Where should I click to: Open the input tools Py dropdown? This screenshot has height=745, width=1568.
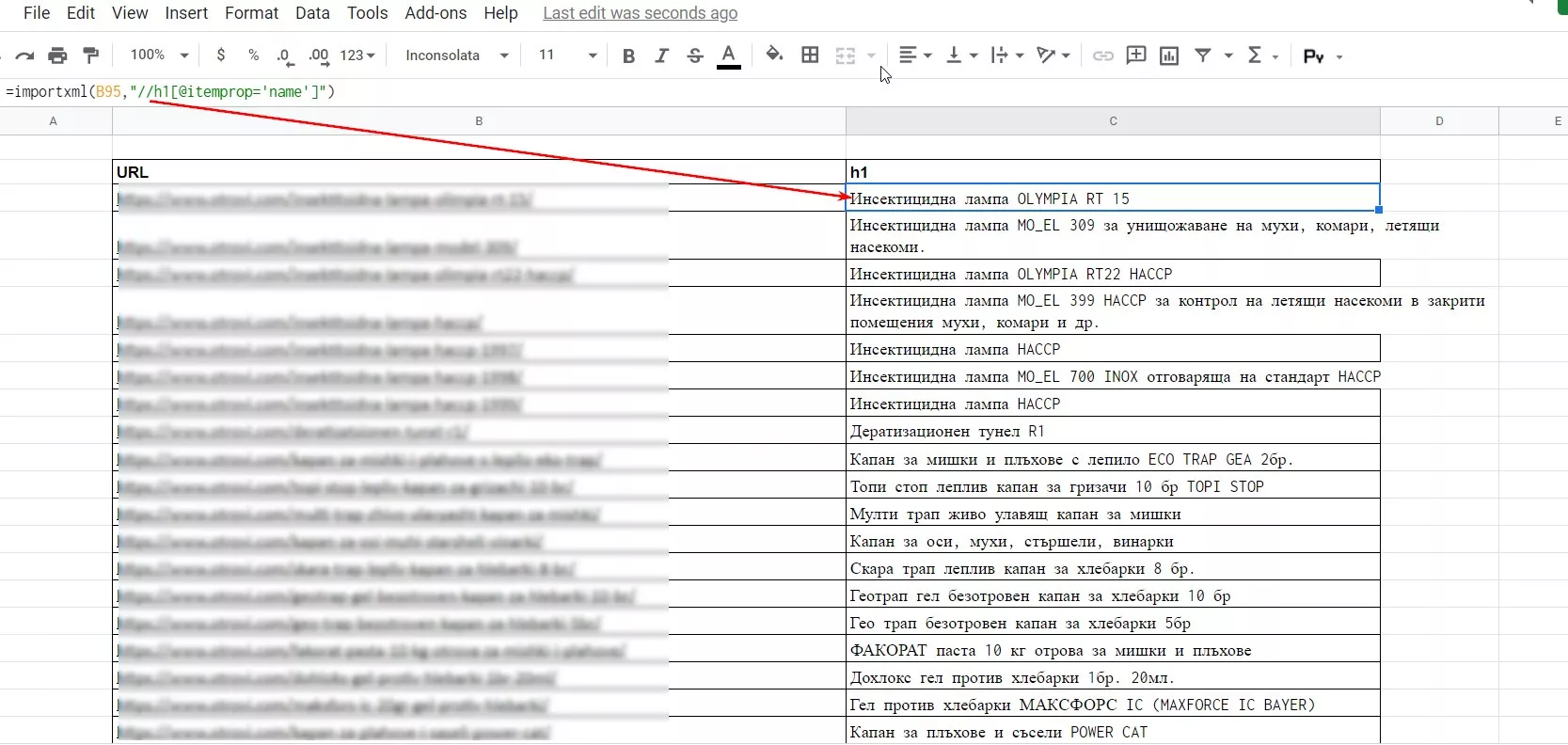1323,56
